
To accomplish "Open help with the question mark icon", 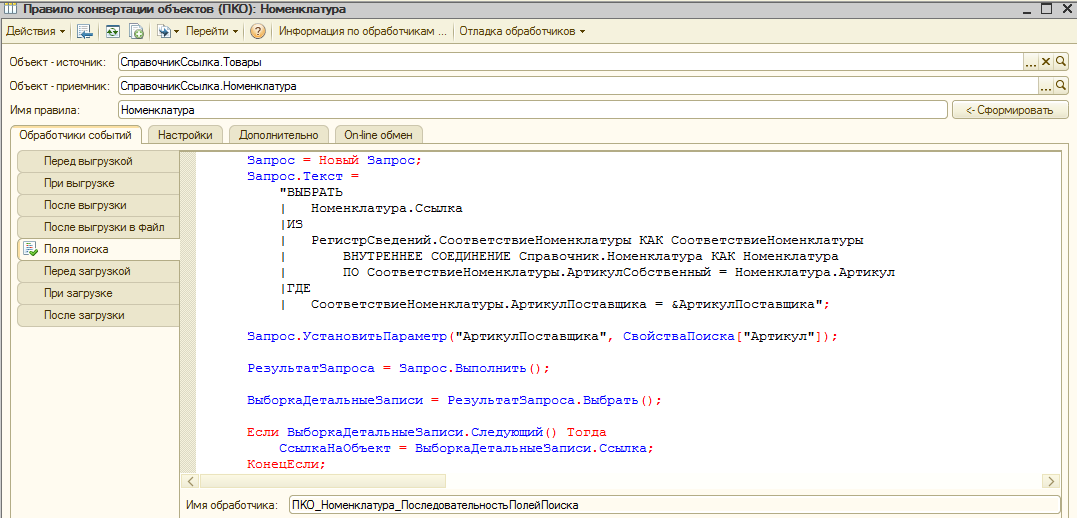I will (x=258, y=31).
